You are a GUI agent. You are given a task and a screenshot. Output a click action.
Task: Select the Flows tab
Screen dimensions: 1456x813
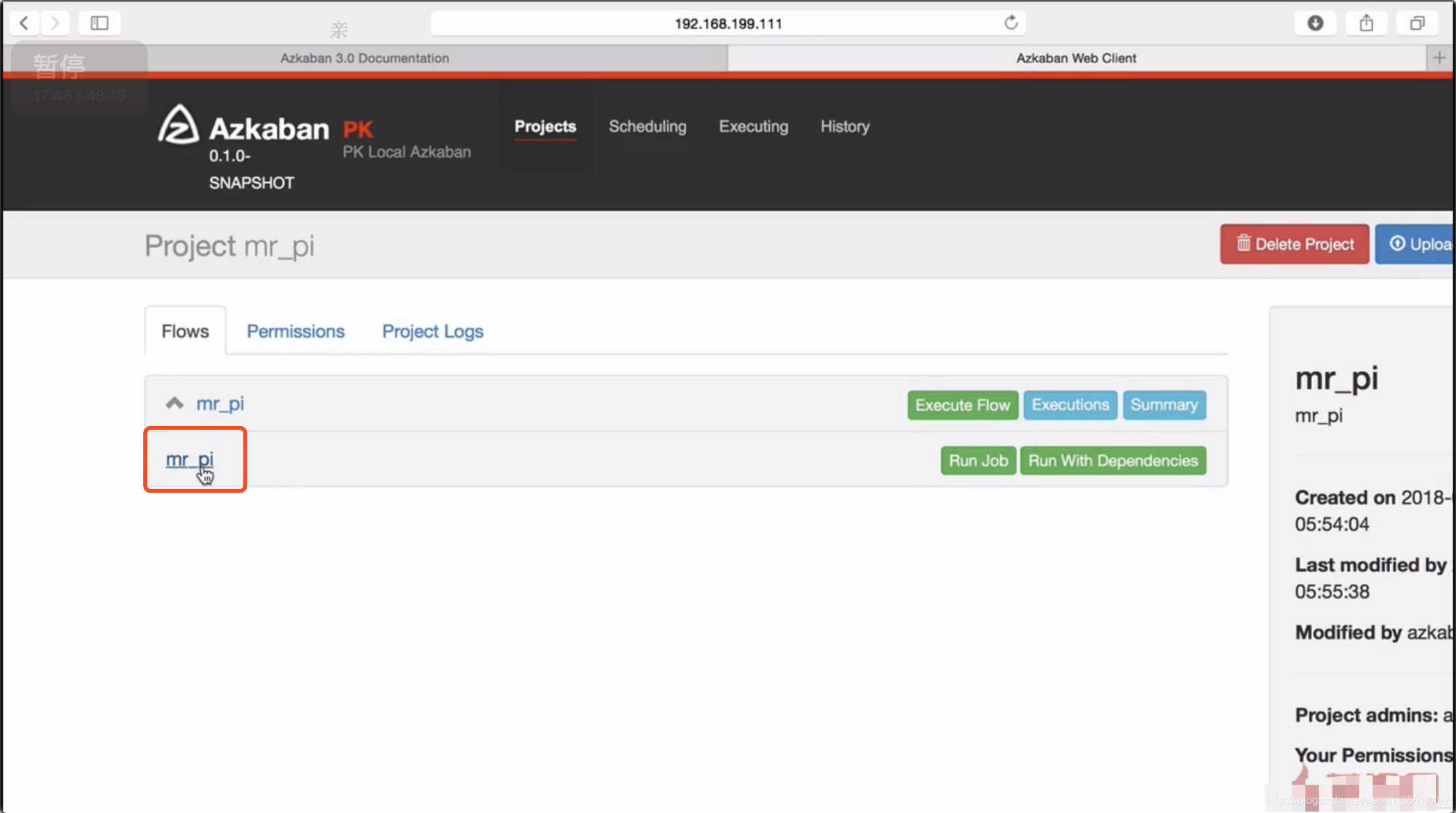pyautogui.click(x=185, y=331)
